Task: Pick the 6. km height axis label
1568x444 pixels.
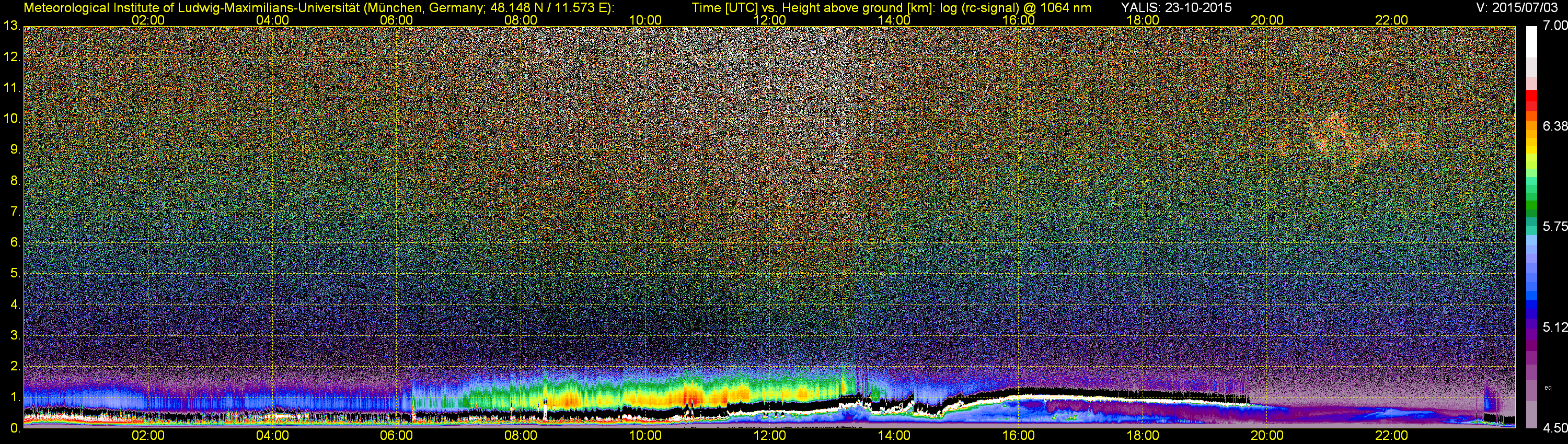Action: pos(15,243)
